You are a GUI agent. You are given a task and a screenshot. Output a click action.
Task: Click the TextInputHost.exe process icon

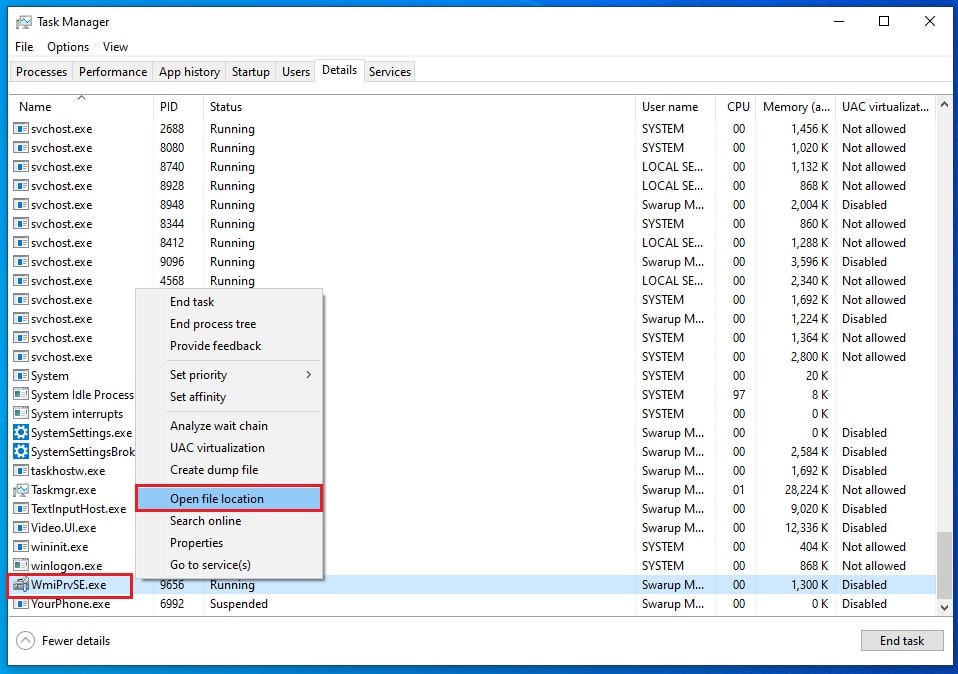21,508
